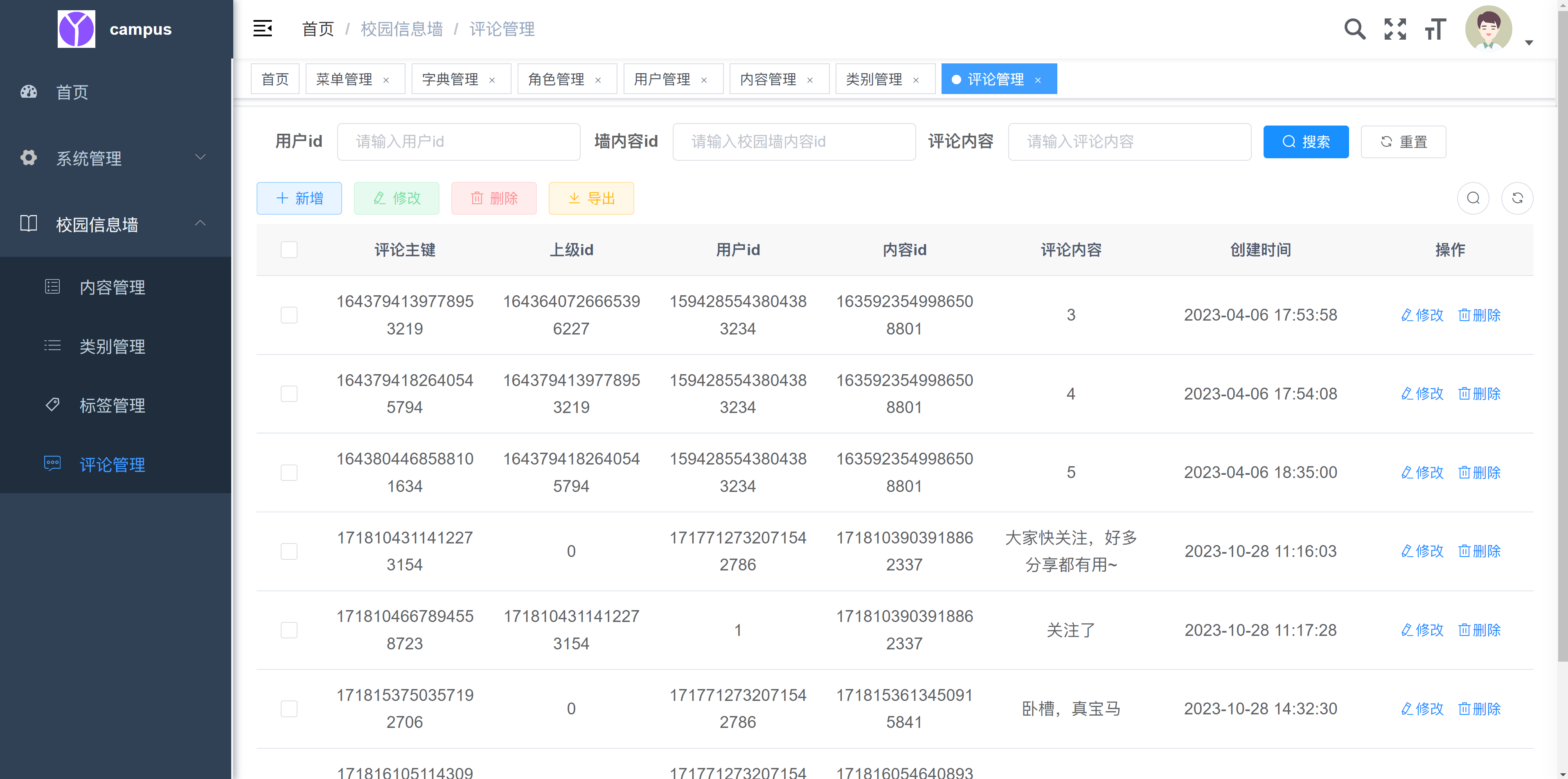Viewport: 1568px width, 779px height.
Task: Check the row with comment content 3
Action: coord(289,315)
